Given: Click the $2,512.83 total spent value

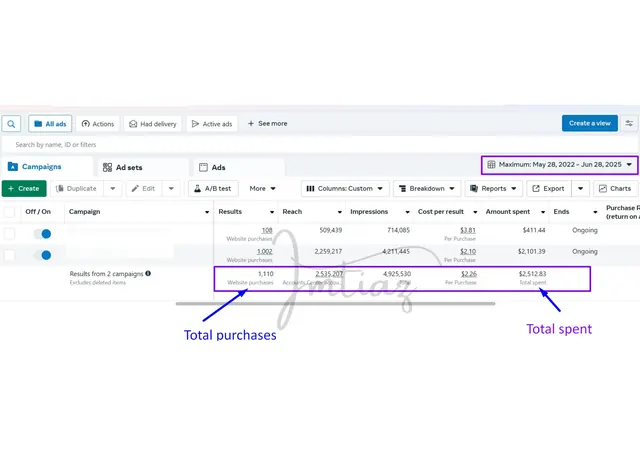Looking at the screenshot, I should click(x=532, y=274).
